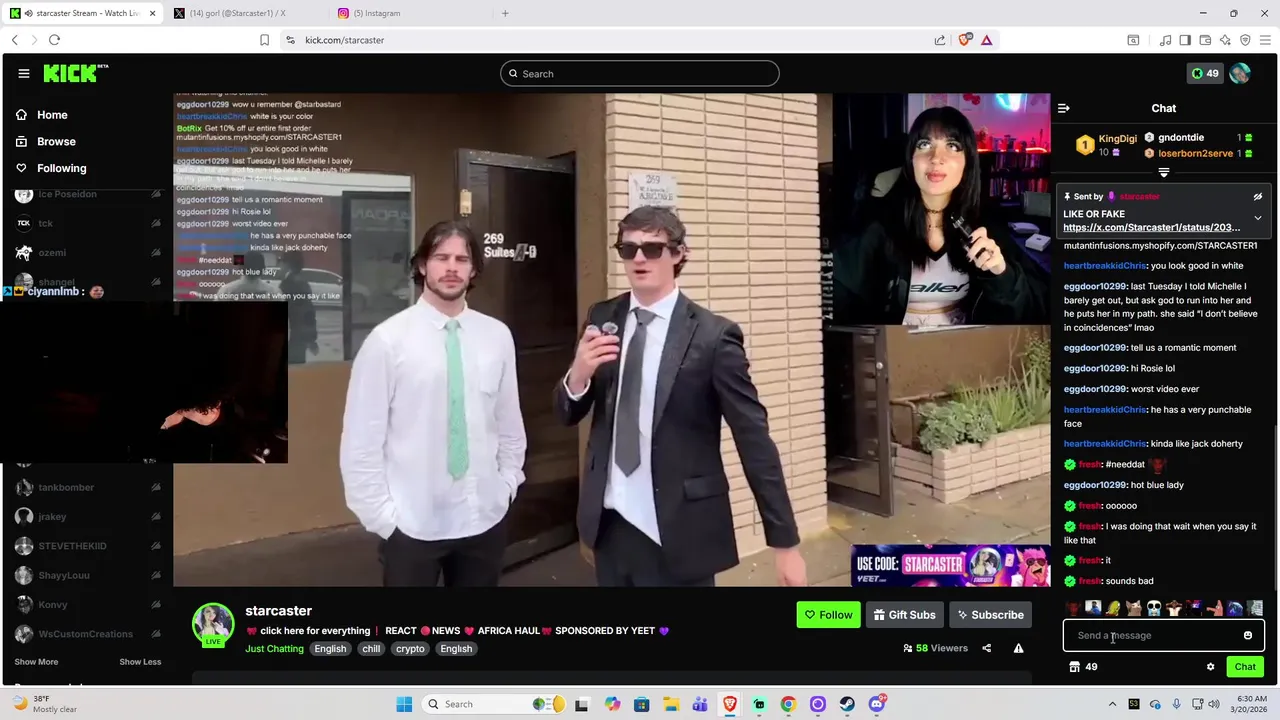This screenshot has width=1280, height=720.
Task: Open the emoji picker in message box
Action: [1248, 635]
